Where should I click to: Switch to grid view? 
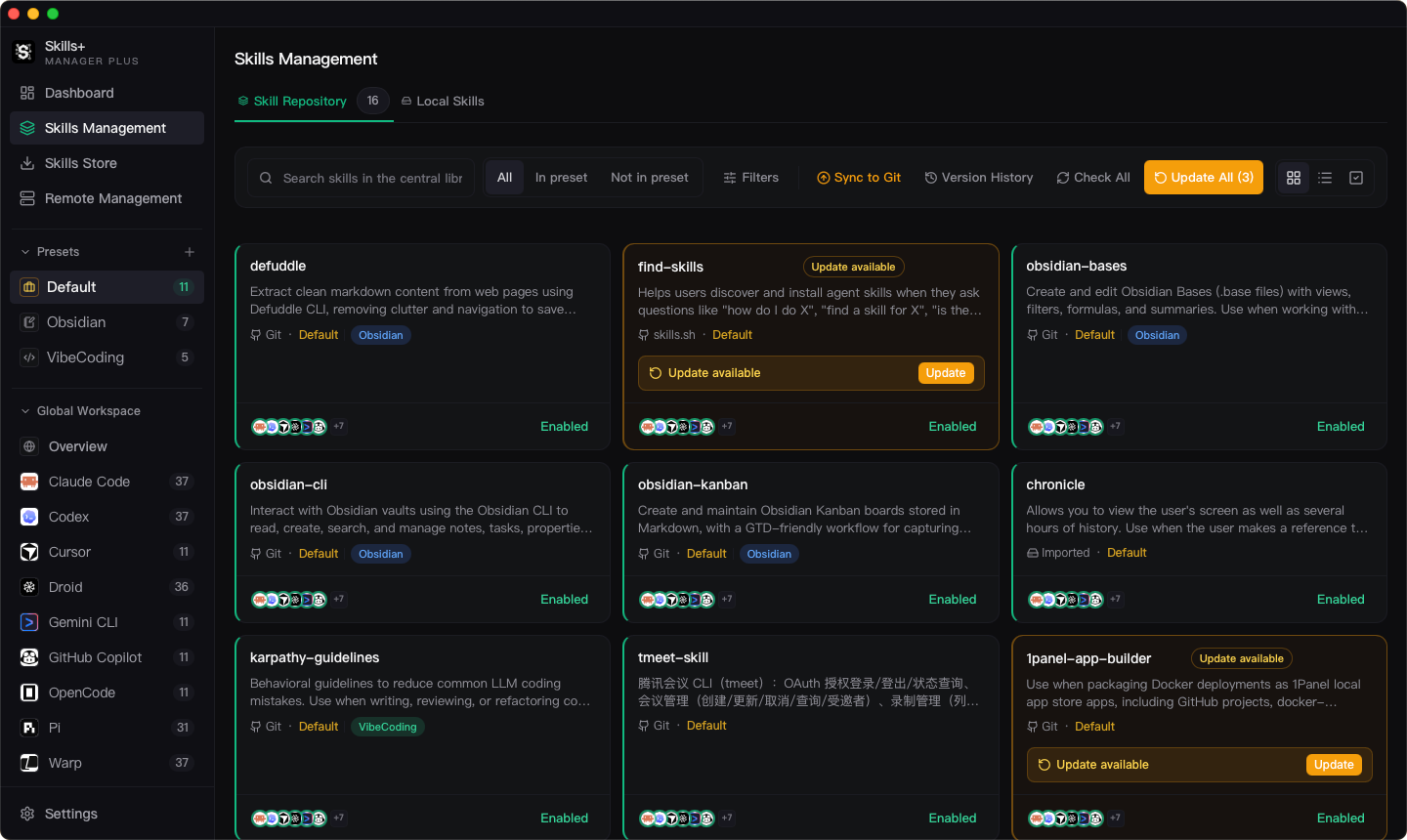(1294, 178)
